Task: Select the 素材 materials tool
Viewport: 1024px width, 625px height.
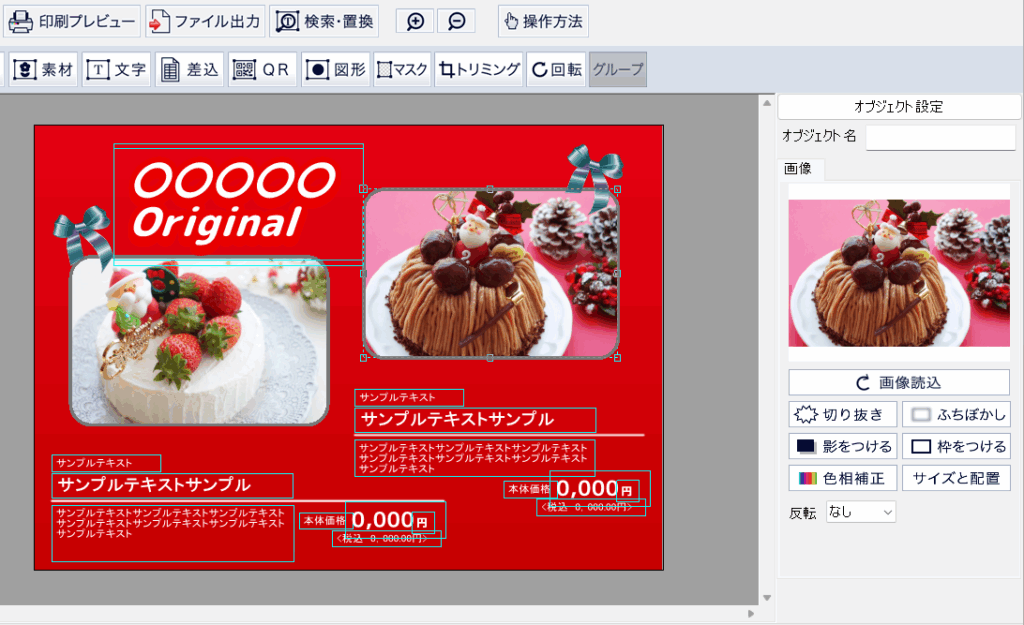Action: pos(44,70)
